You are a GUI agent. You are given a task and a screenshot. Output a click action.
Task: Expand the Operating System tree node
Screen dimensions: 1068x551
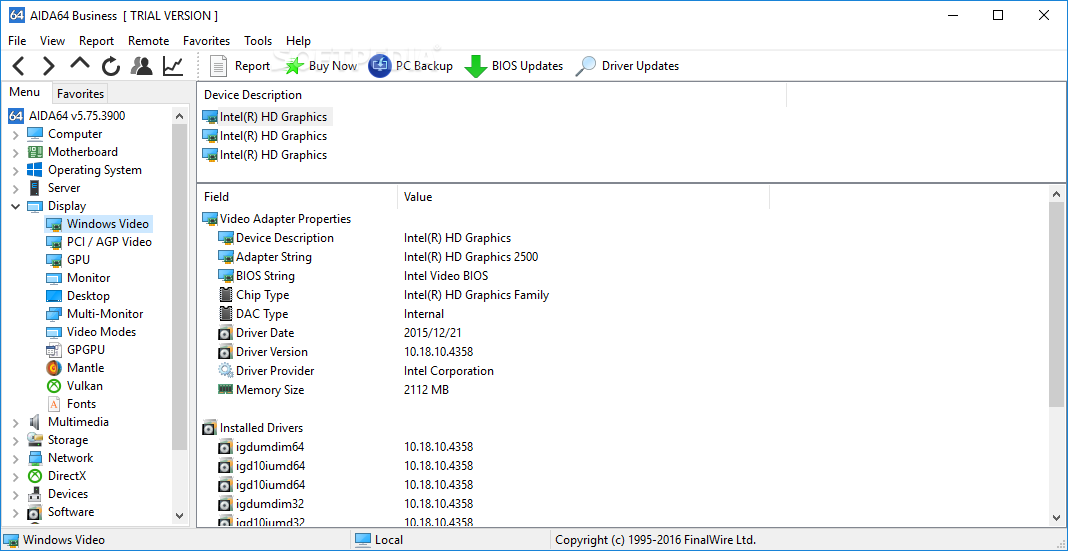tap(16, 171)
